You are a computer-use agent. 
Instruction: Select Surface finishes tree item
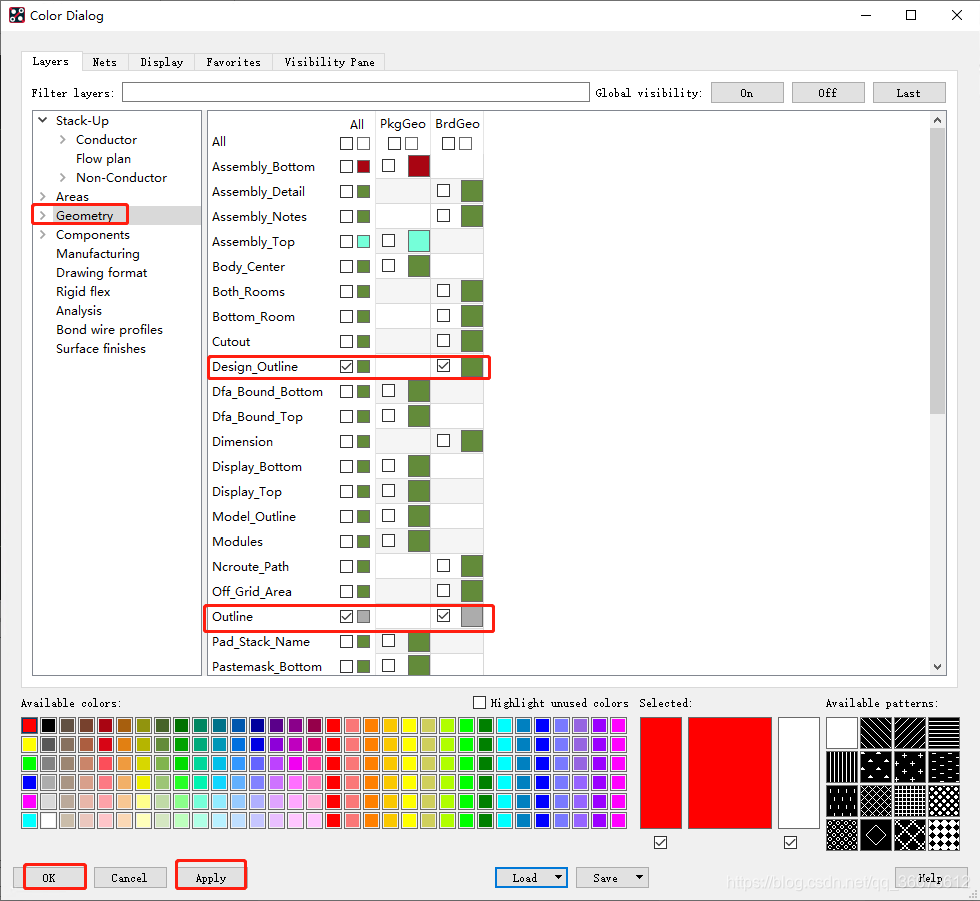tap(101, 349)
